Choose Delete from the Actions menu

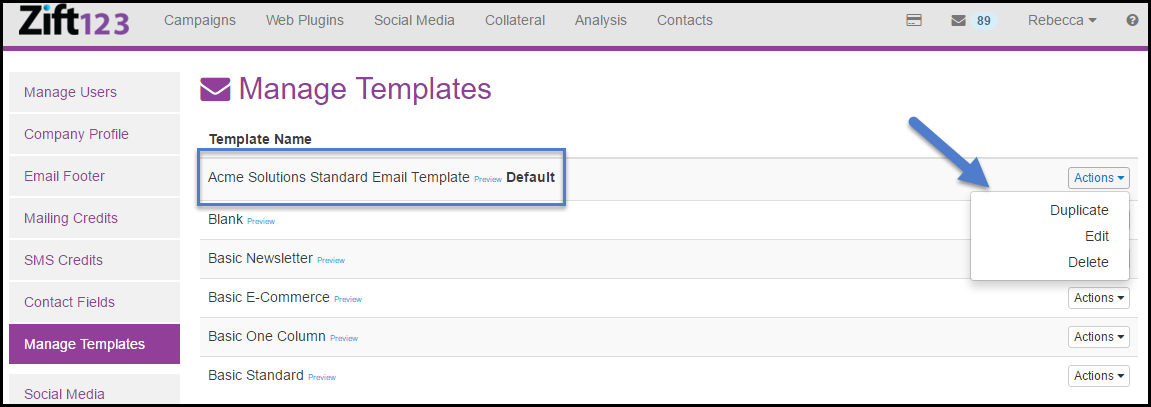pos(1088,262)
